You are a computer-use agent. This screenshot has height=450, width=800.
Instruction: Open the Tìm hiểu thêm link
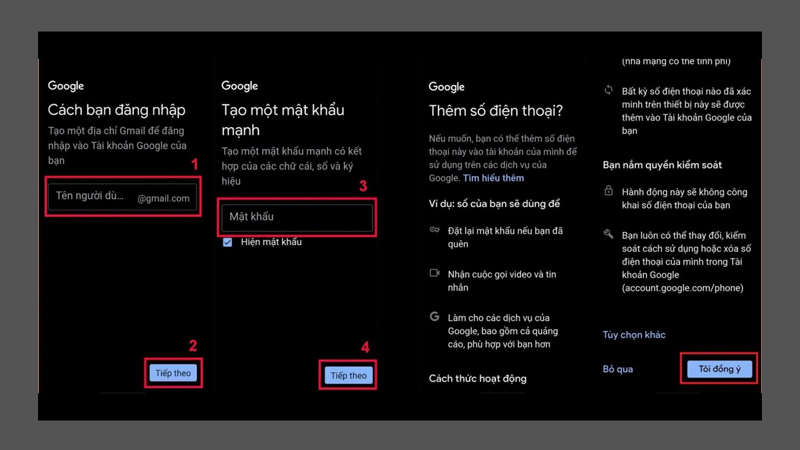[x=493, y=178]
